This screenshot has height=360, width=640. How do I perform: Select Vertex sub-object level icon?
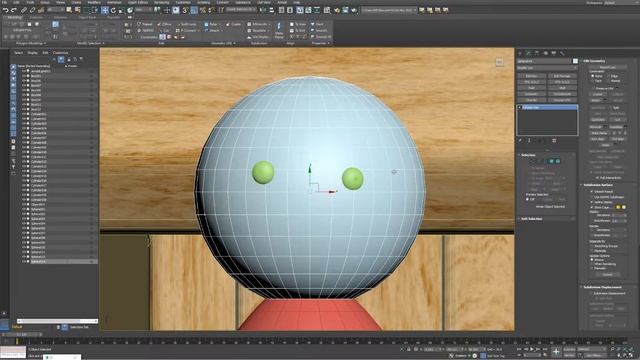[x=532, y=162]
